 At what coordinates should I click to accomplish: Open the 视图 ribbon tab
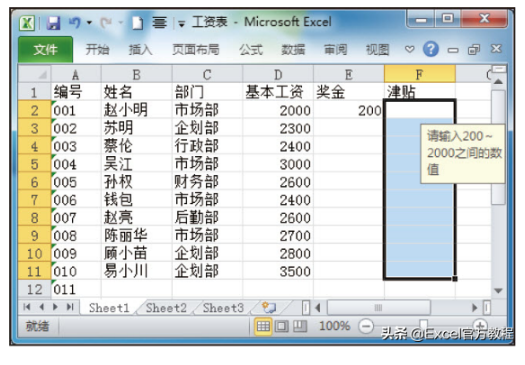(x=378, y=50)
